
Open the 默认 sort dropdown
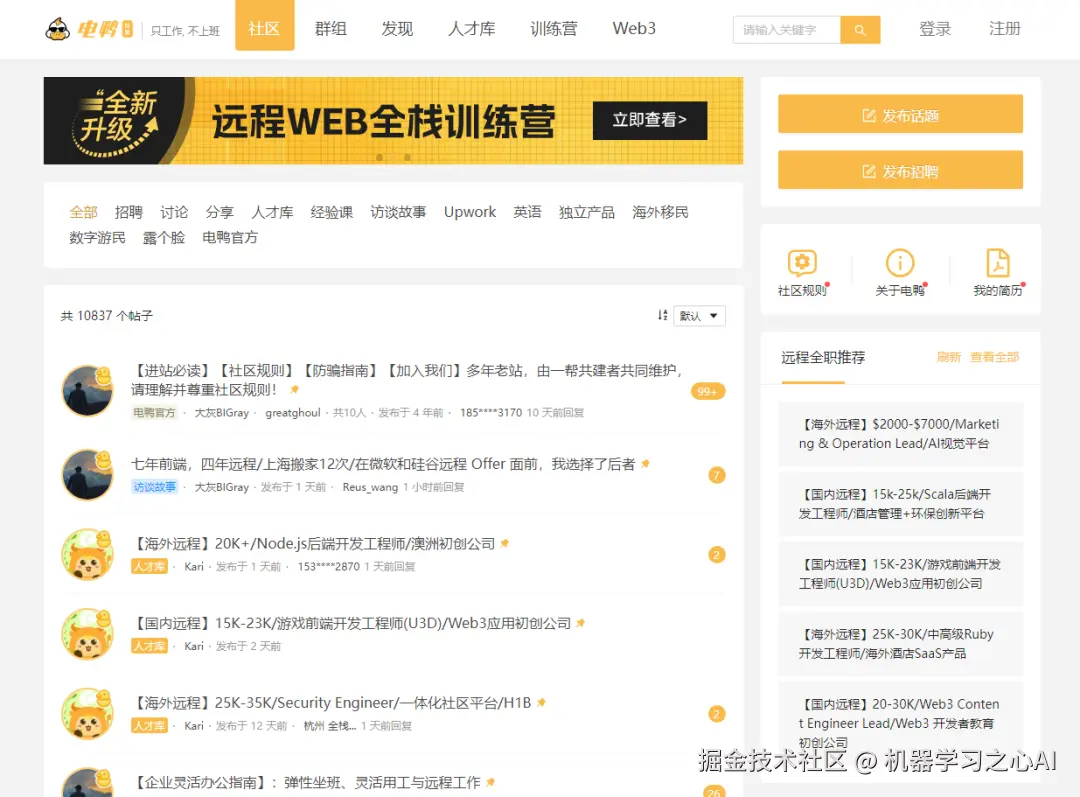click(x=698, y=315)
